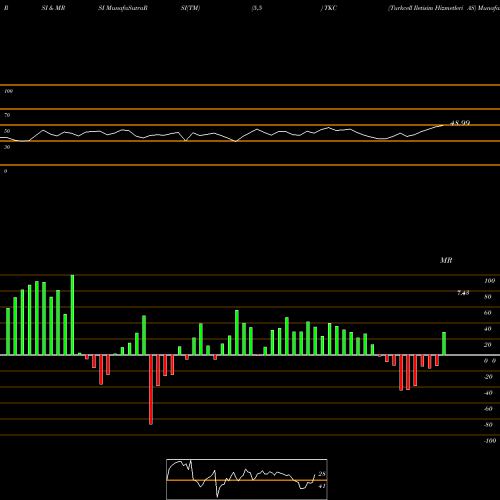Click value 28 in the mini chart
500x500 pixels.
coord(322,474)
